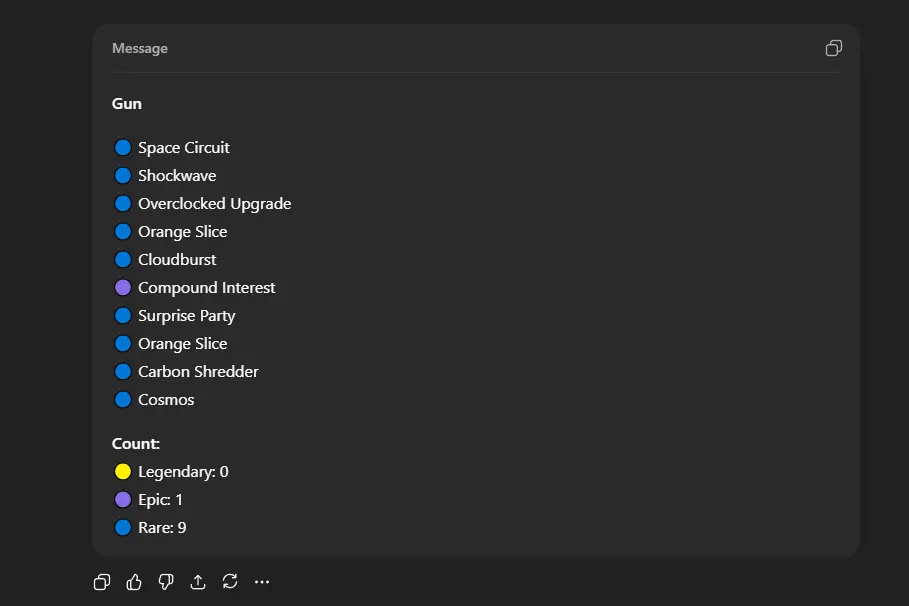Image resolution: width=909 pixels, height=606 pixels.
Task: Select the Cloudburst item
Action: pyautogui.click(x=177, y=260)
